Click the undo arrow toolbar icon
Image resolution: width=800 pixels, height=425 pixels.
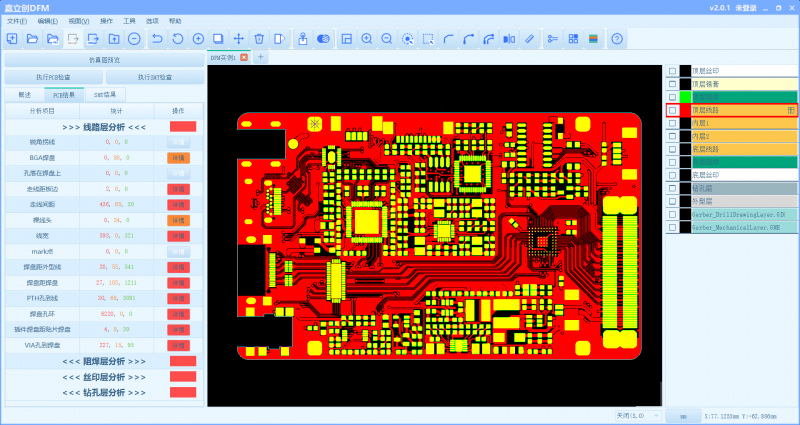pos(158,39)
